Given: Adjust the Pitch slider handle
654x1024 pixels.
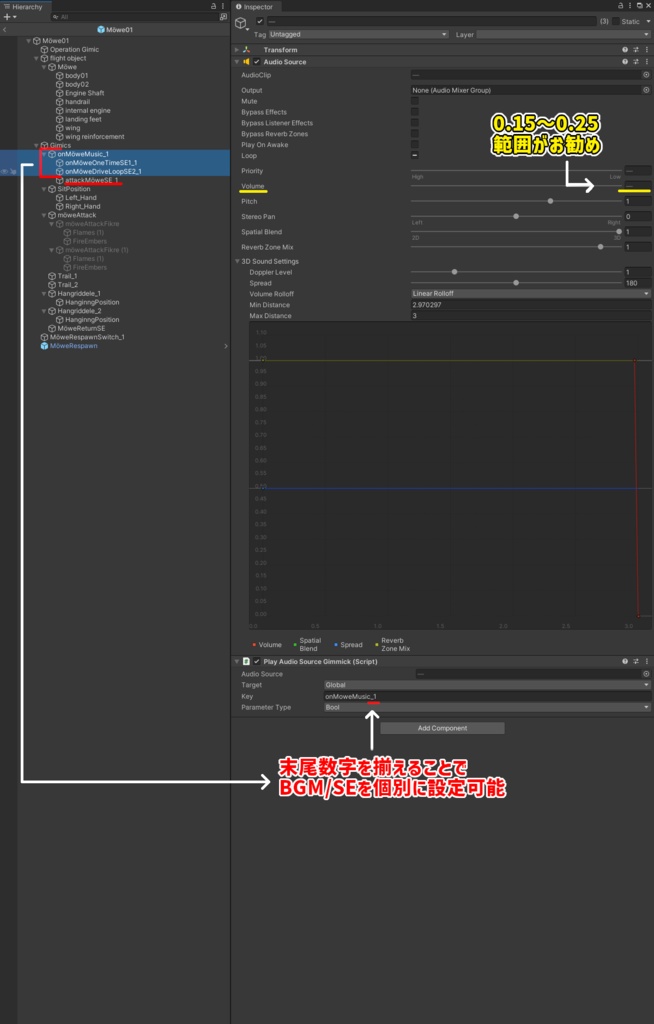Looking at the screenshot, I should [550, 201].
